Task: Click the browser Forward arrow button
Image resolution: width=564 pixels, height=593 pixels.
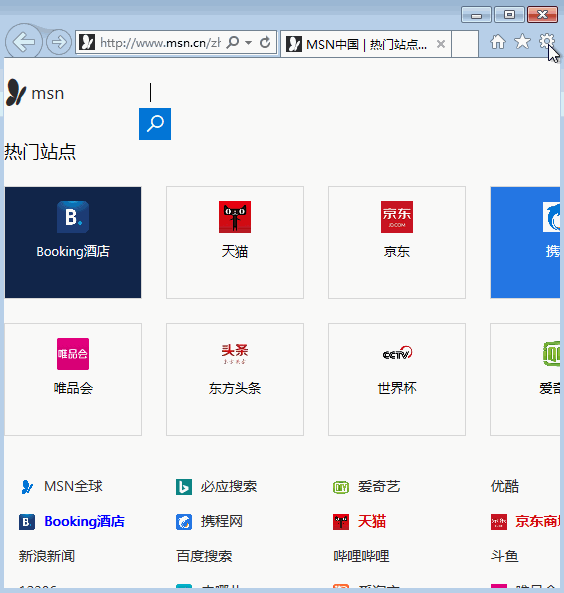Action: pyautogui.click(x=59, y=42)
